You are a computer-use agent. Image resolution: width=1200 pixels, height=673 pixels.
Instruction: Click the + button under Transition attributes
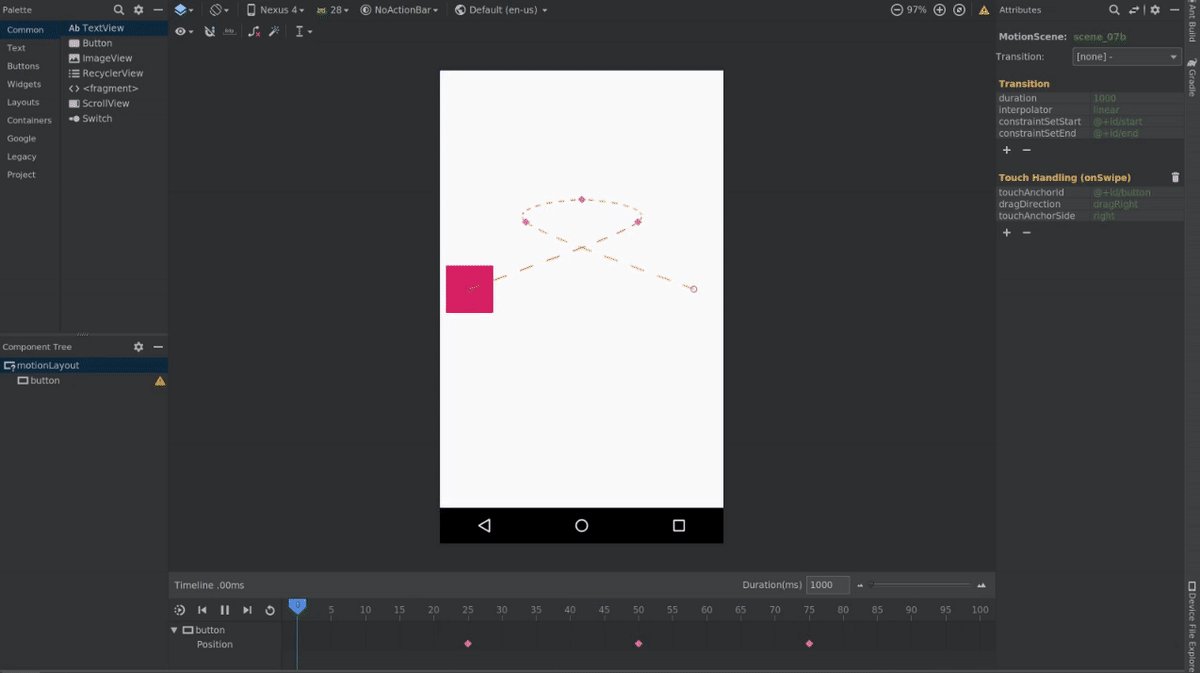tap(1006, 150)
